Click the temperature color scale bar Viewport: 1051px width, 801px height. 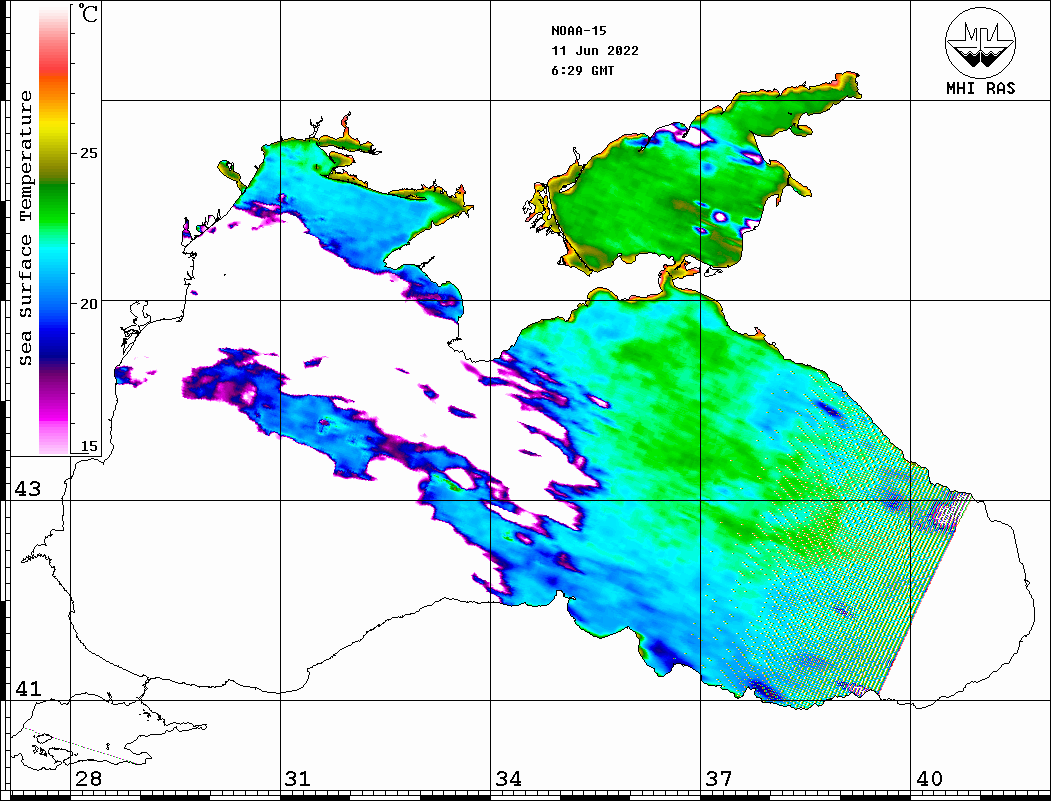[54, 231]
